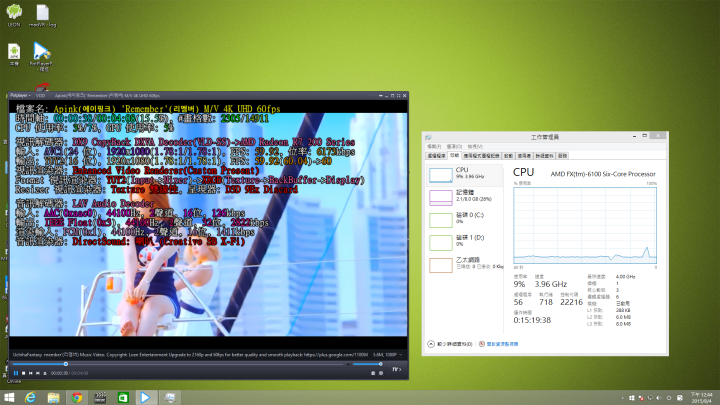Switch to the App history tab in Task Manager
This screenshot has height=405, width=720.
click(481, 156)
